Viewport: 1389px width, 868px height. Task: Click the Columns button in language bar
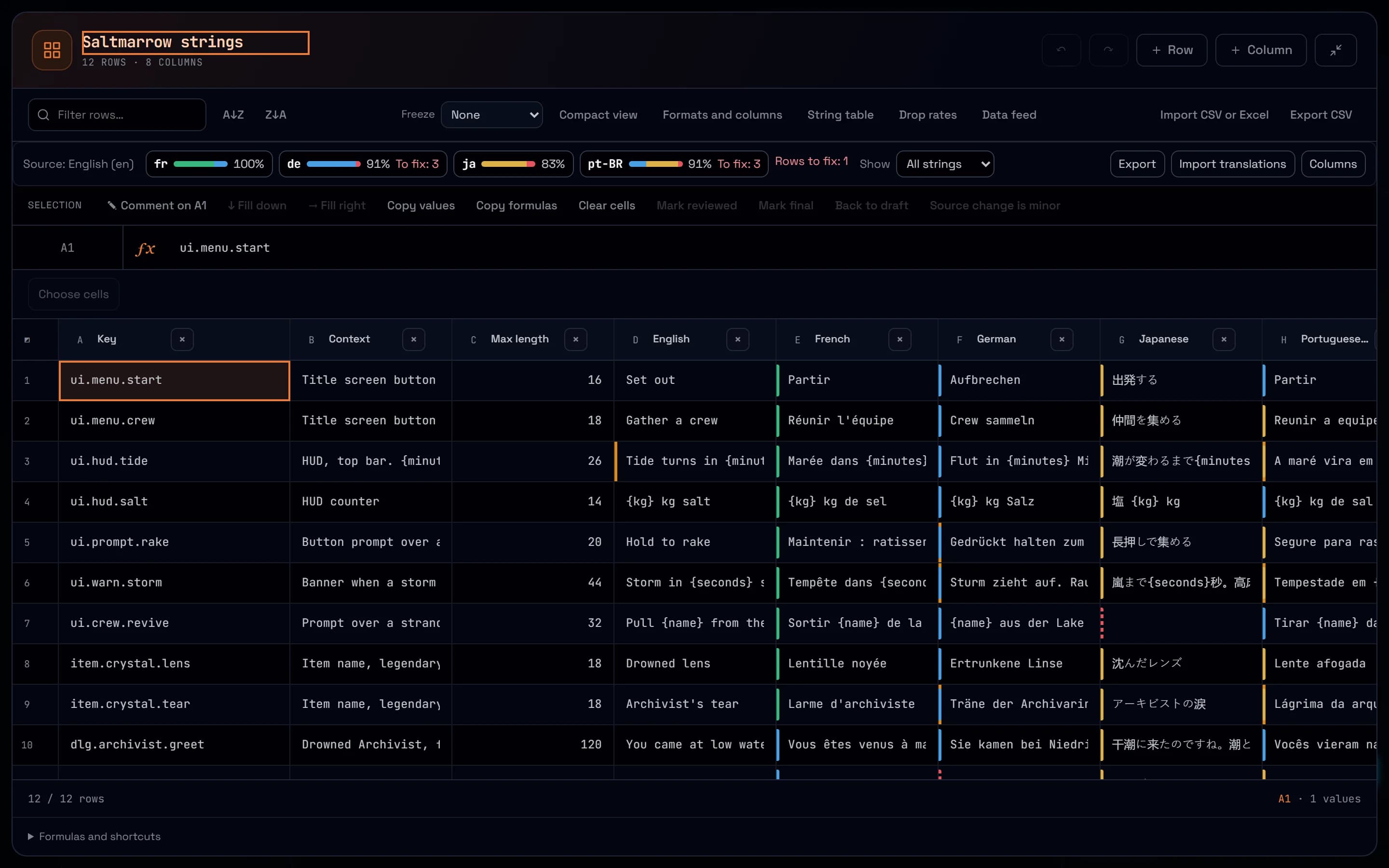(x=1333, y=164)
